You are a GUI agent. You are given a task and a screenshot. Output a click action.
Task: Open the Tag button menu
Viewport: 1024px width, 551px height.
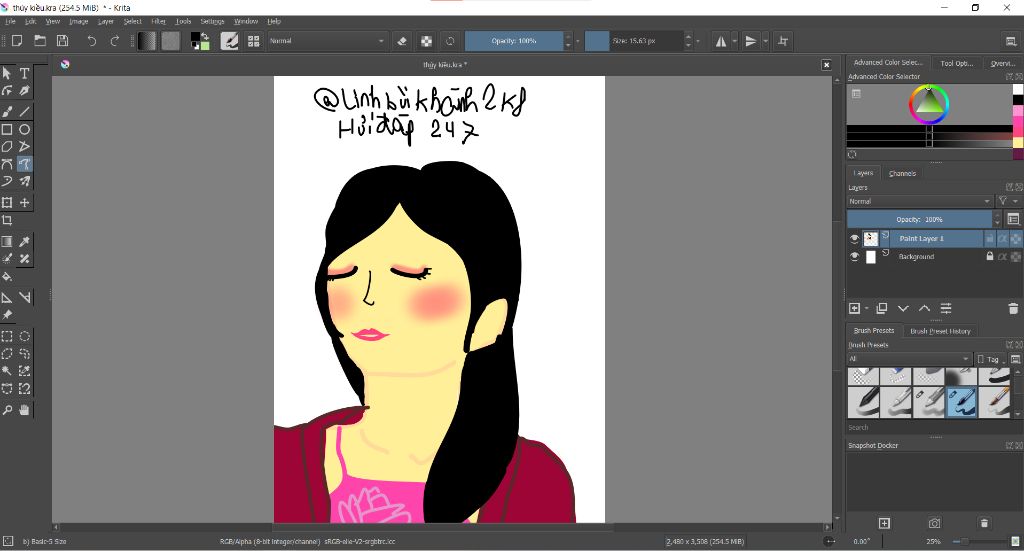click(x=990, y=359)
